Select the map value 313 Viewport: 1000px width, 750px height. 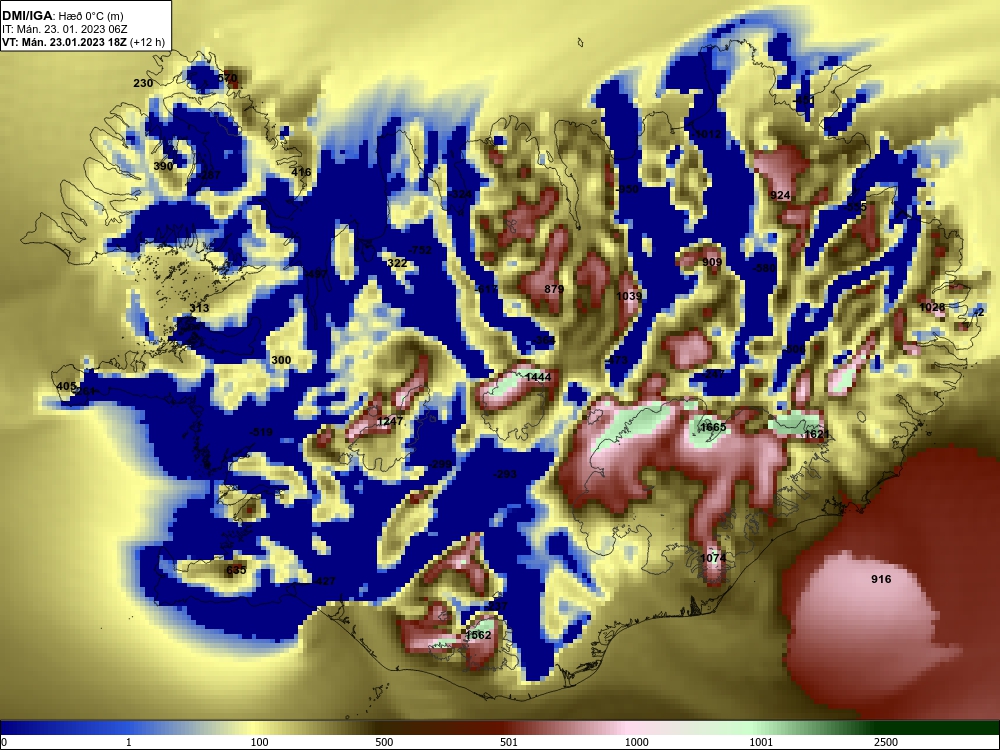click(199, 308)
